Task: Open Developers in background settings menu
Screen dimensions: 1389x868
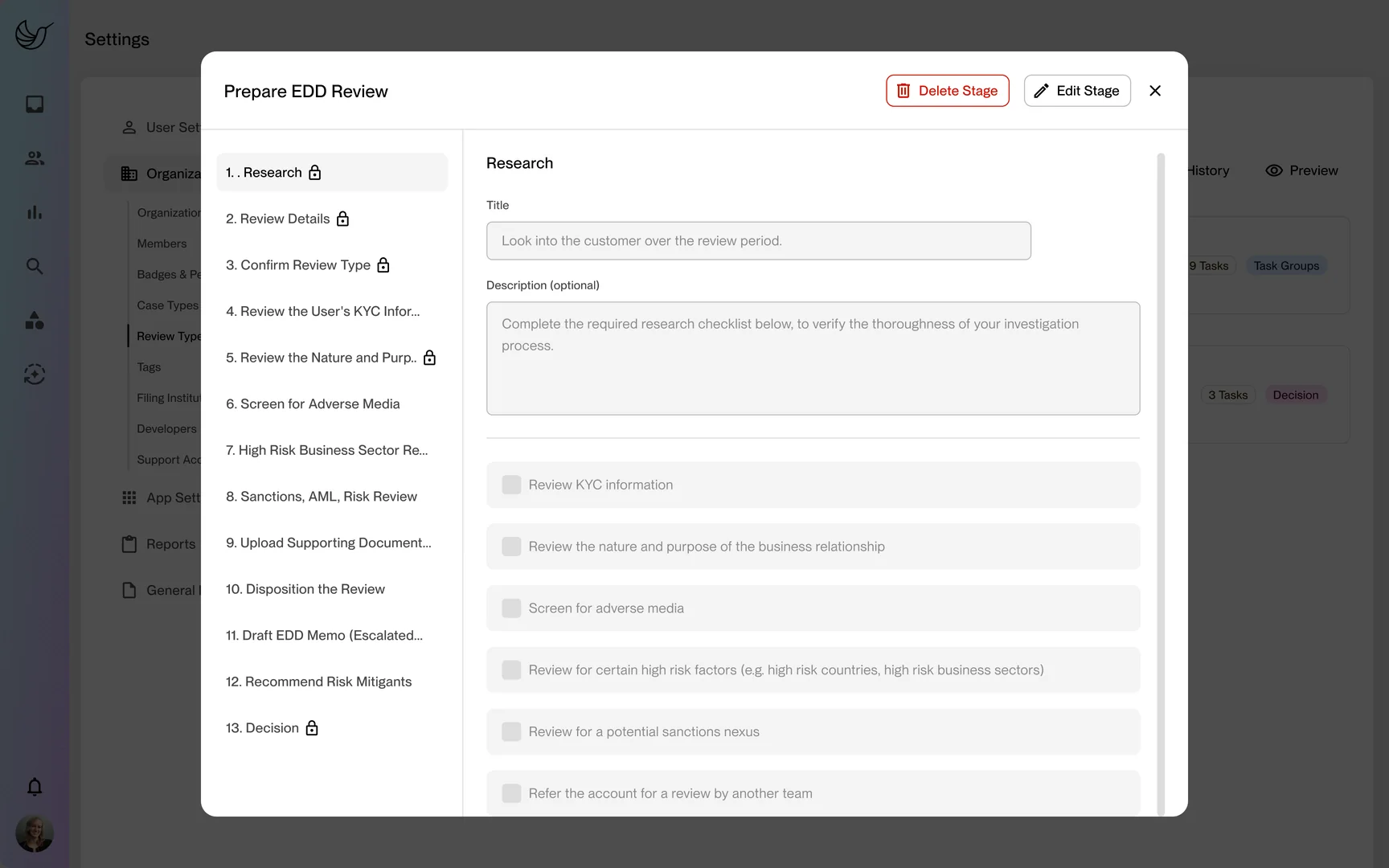Action: tap(166, 429)
